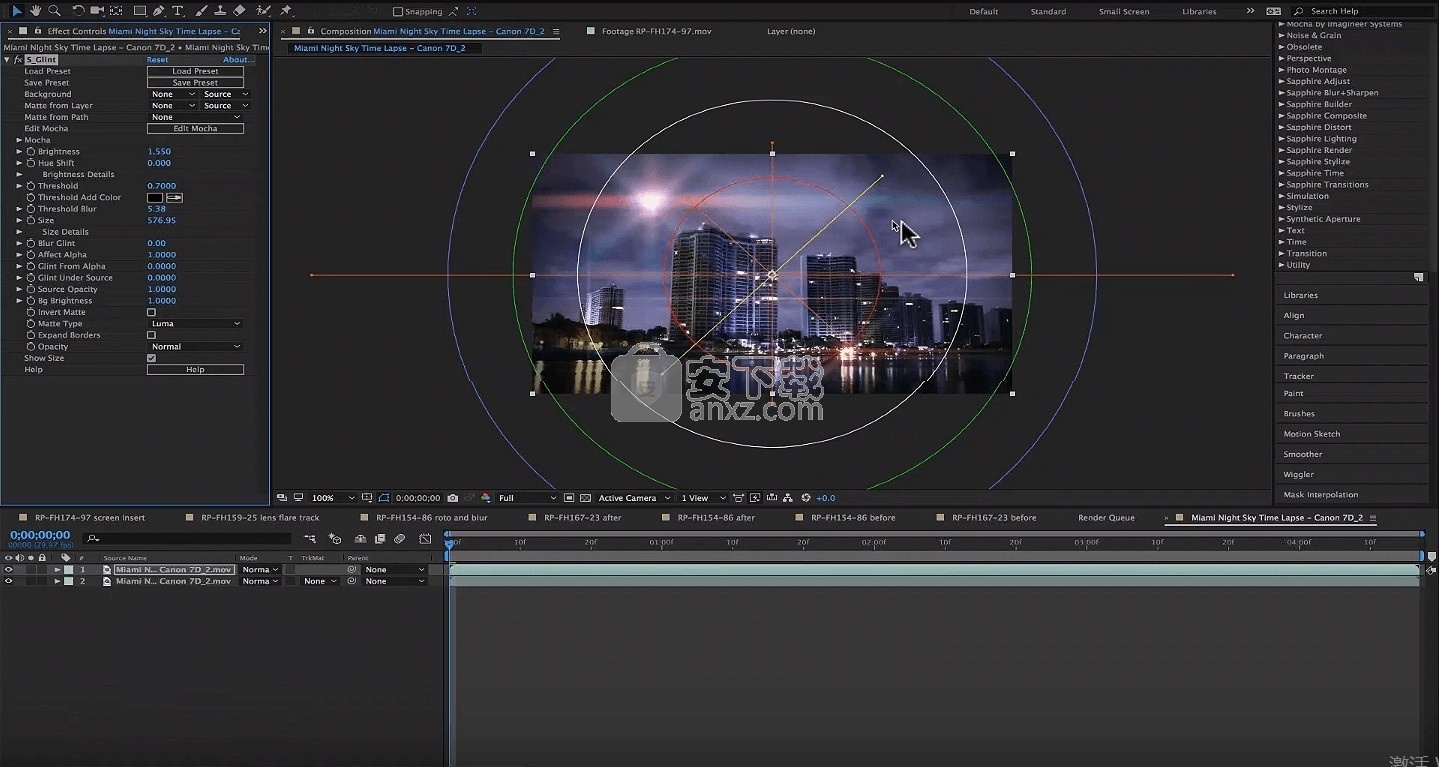This screenshot has width=1439, height=767.
Task: Click the composition mini-flowchart icon in timeline
Action: pos(309,539)
